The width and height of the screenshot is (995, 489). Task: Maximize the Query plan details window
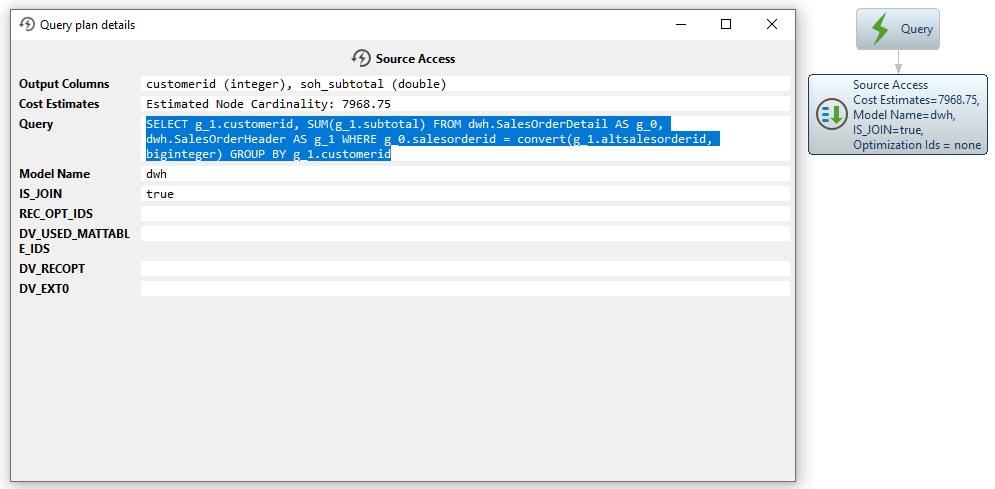click(x=726, y=24)
